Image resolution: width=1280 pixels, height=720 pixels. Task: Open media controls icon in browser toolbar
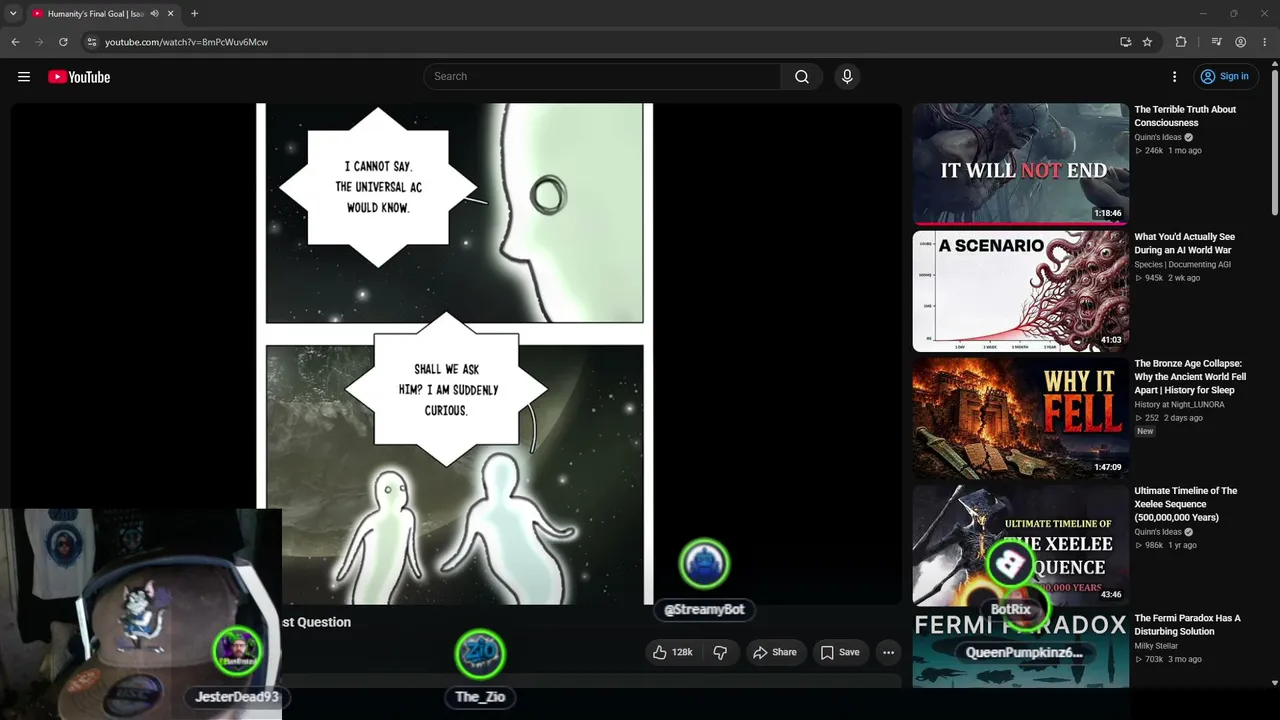pos(1217,42)
